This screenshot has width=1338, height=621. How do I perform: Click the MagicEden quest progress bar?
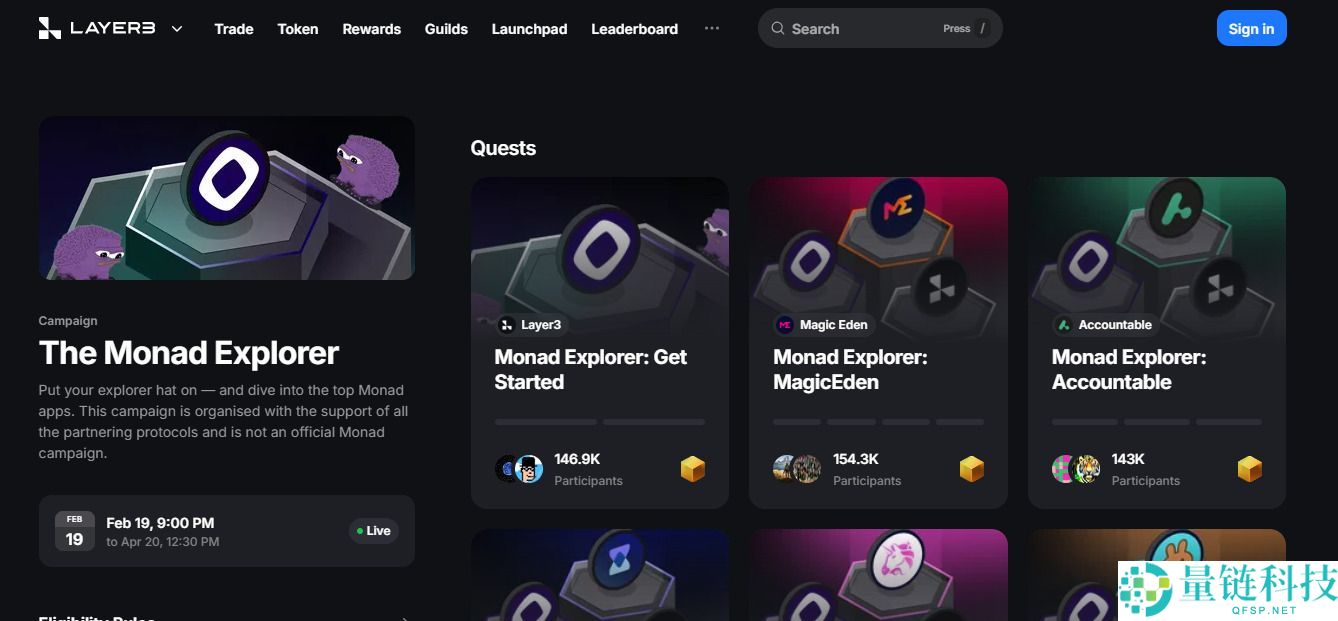point(878,422)
